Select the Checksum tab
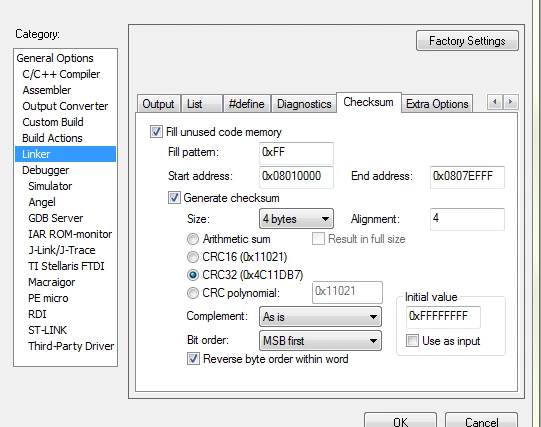Viewport: 541px width, 427px height. click(x=368, y=102)
